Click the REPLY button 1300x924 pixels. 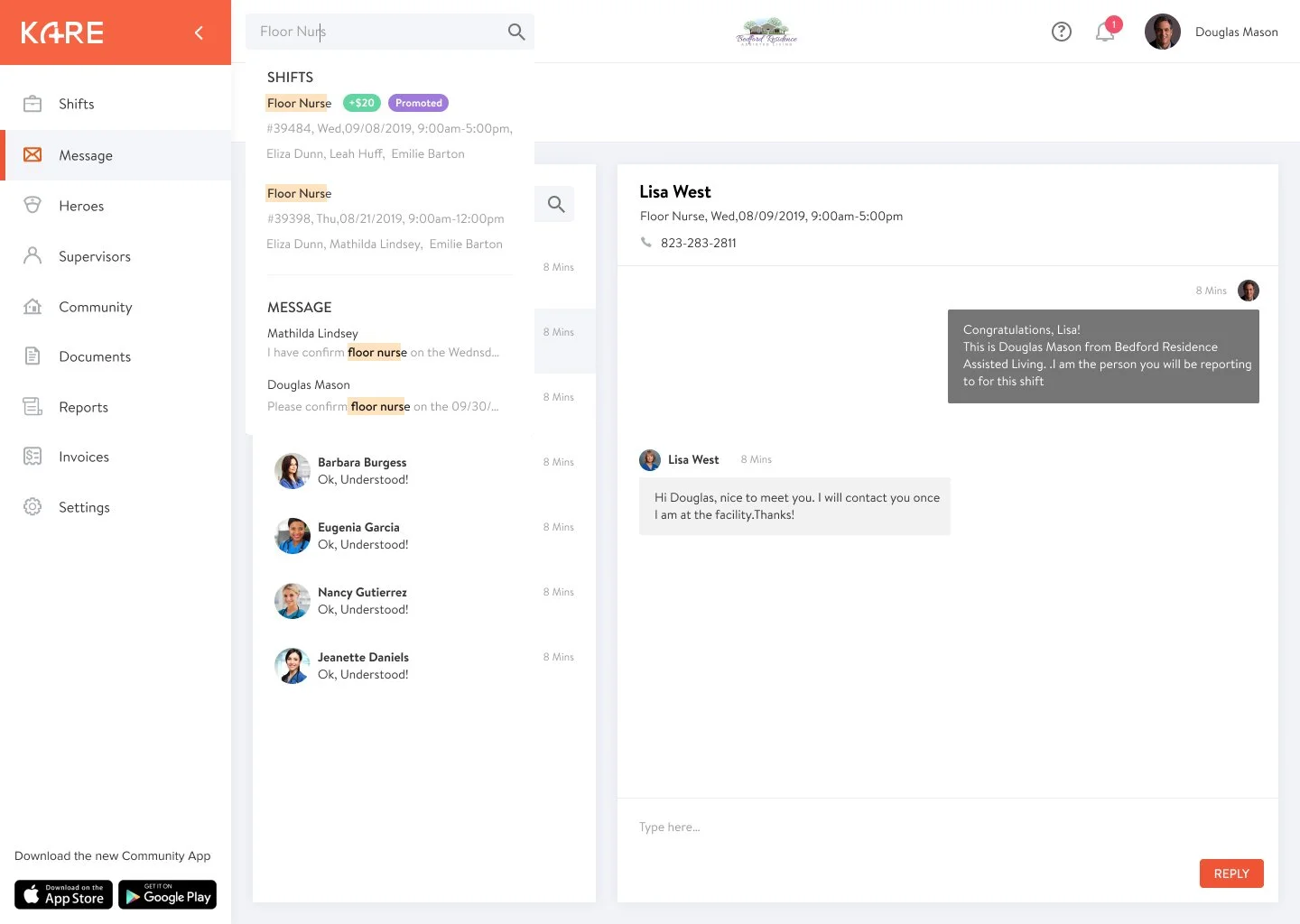(1230, 873)
